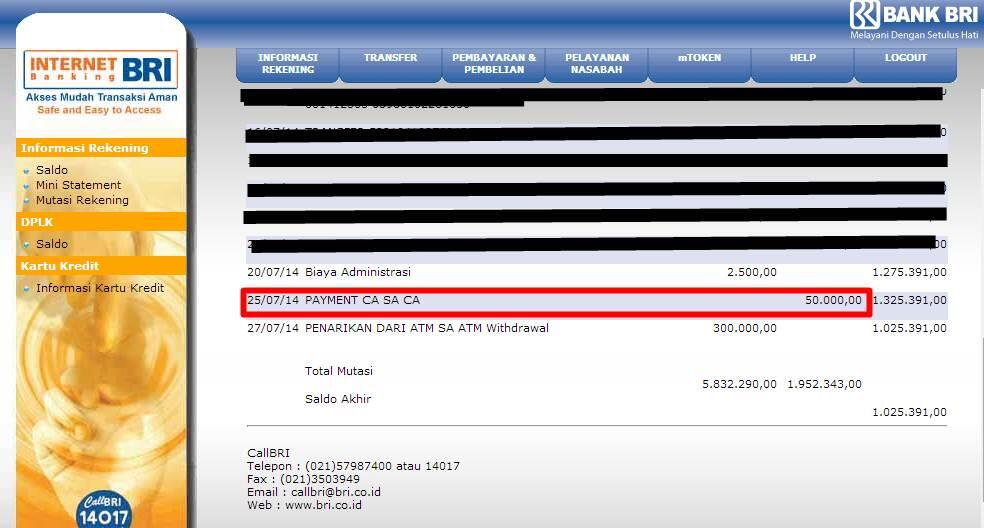Open the Help tab
This screenshot has height=528, width=984.
(803, 63)
